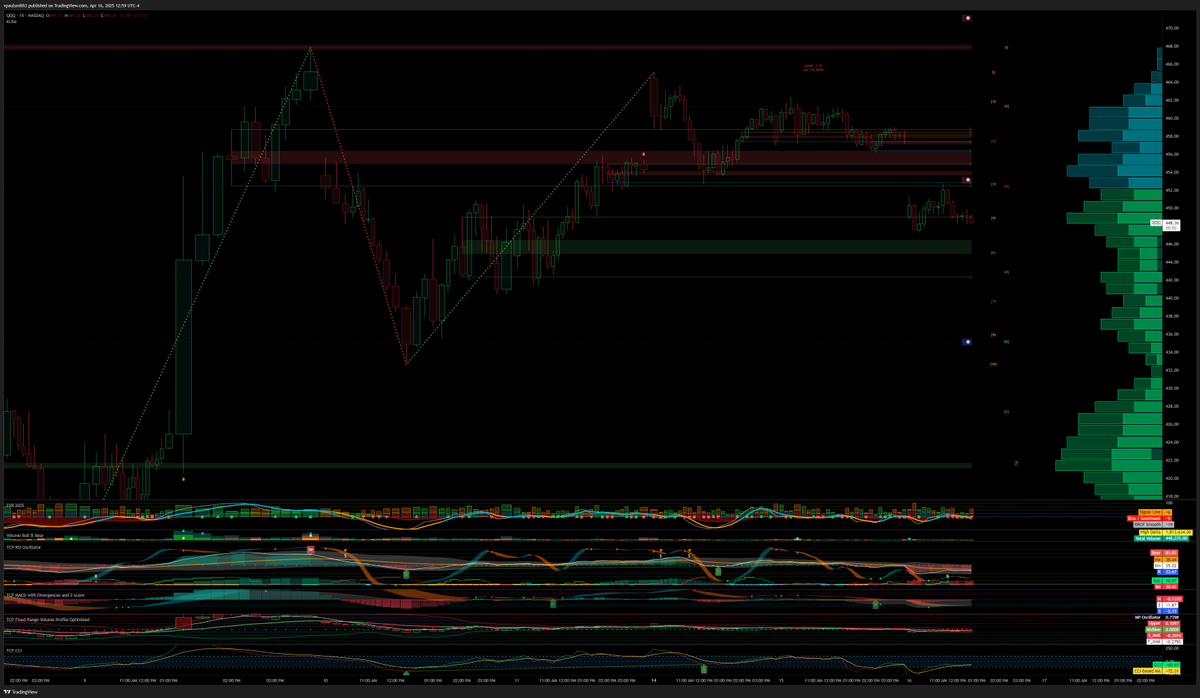Click the 'CCI-Based MA' value label
The height and width of the screenshot is (698, 1200).
tap(1155, 670)
